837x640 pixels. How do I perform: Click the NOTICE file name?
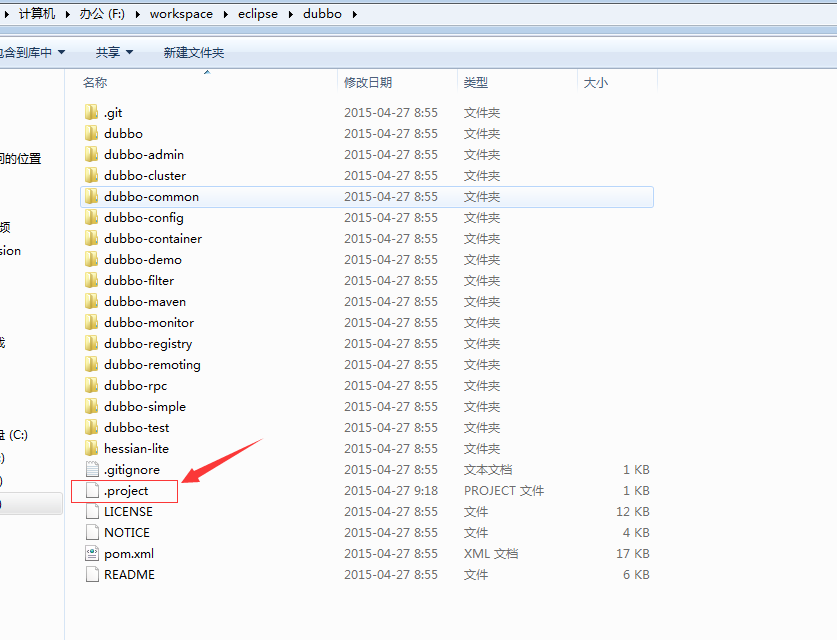(x=127, y=532)
